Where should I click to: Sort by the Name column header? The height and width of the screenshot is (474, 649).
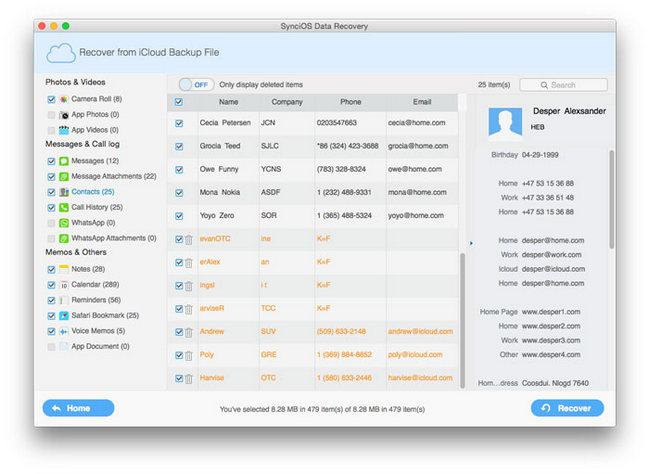tap(228, 102)
